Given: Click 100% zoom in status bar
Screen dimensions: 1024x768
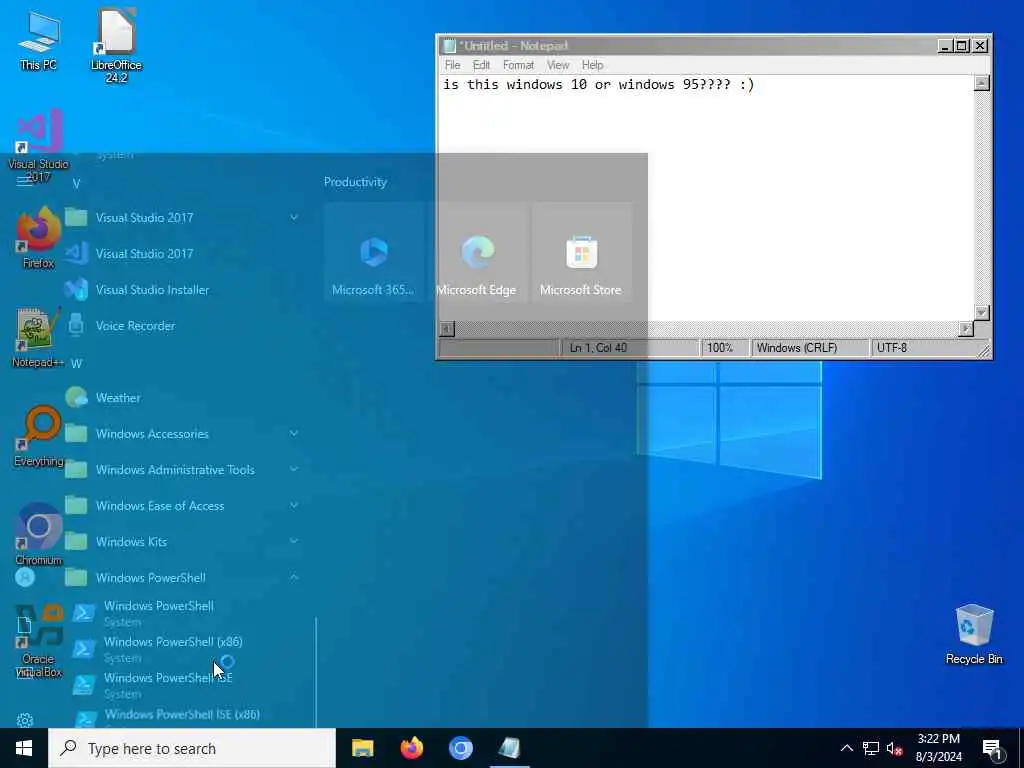Looking at the screenshot, I should pyautogui.click(x=725, y=348).
